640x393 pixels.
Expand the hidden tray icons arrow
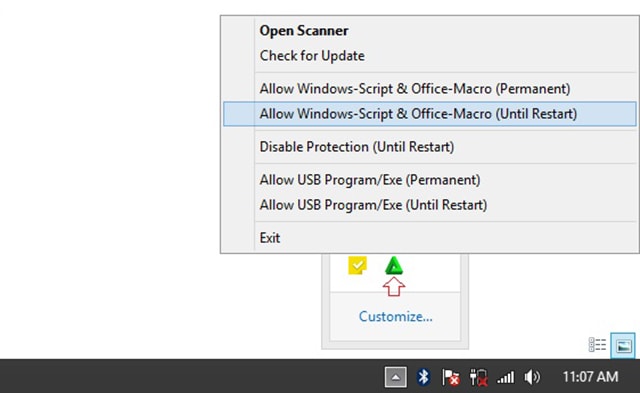pos(396,377)
